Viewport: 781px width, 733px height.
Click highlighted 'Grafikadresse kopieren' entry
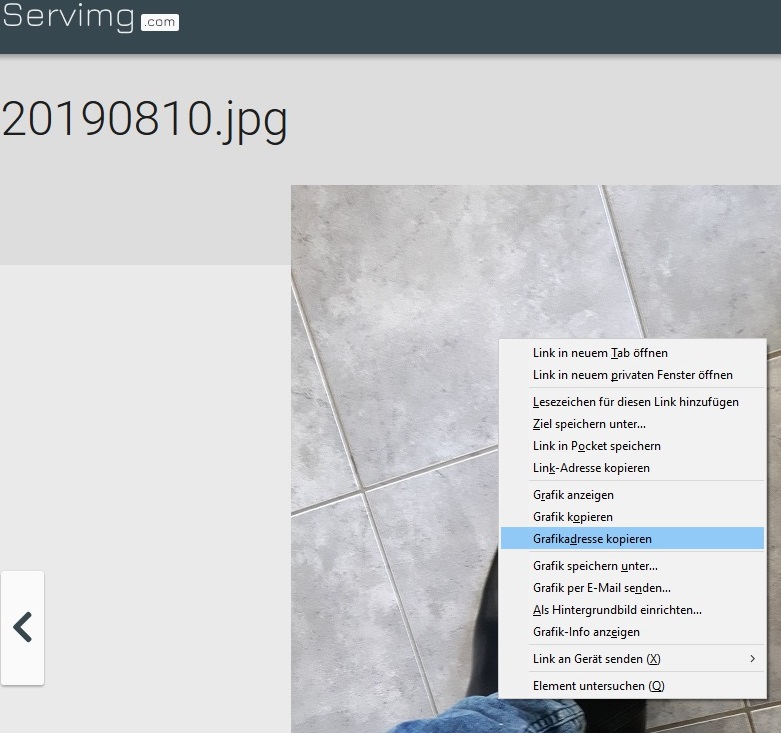click(x=632, y=538)
